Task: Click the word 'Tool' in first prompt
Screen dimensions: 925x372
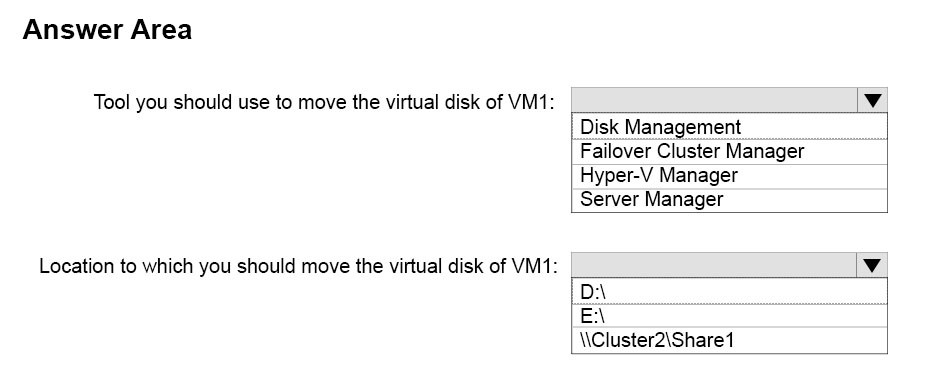Action: (x=112, y=101)
